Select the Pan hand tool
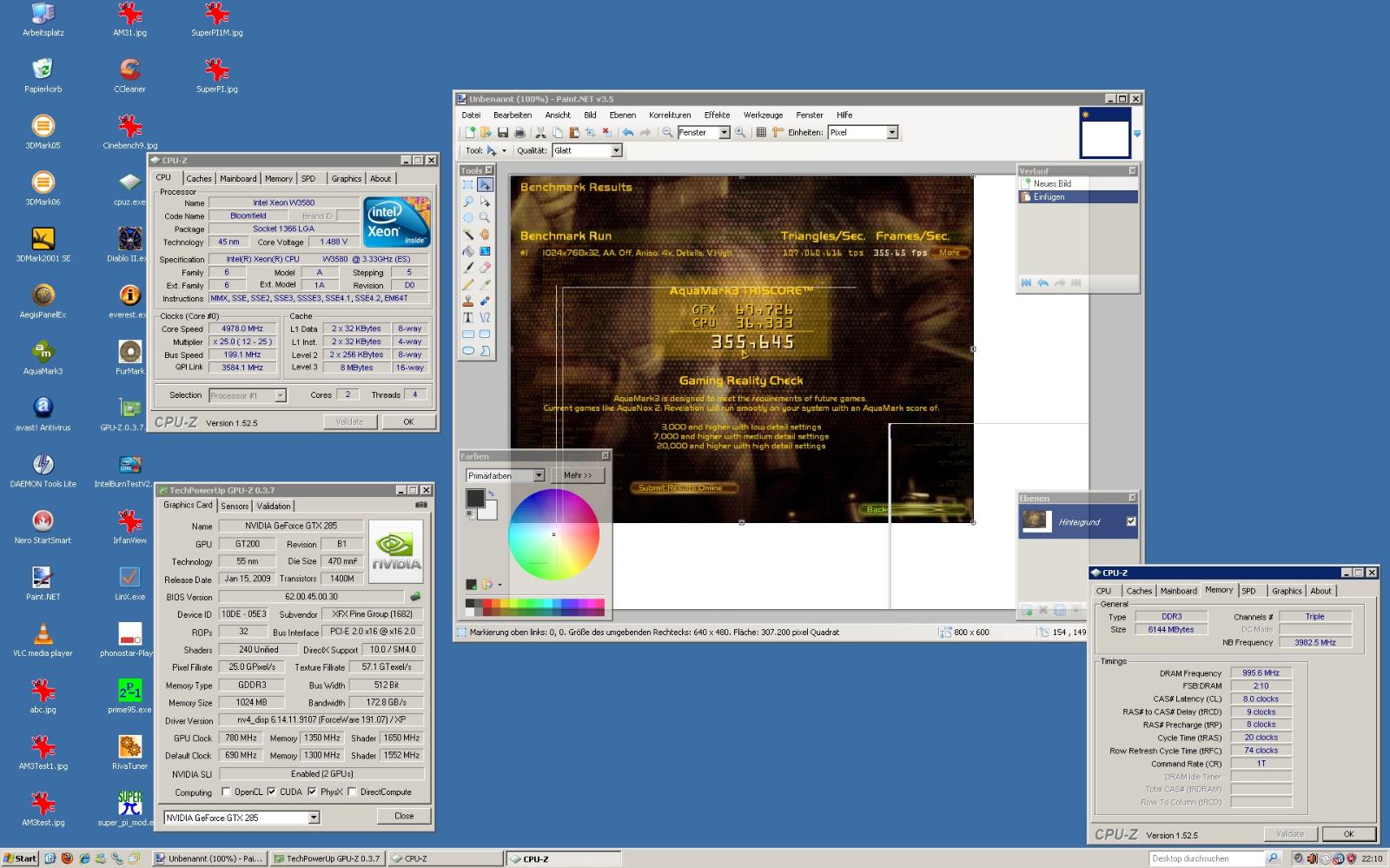The image size is (1390, 868). [x=485, y=235]
